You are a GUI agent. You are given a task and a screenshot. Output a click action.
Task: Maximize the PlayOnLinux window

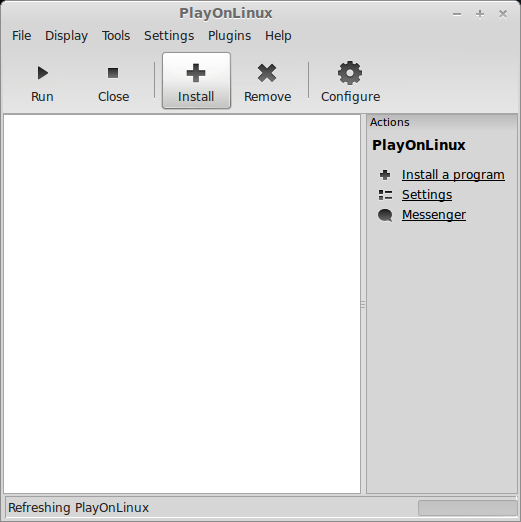pyautogui.click(x=480, y=14)
